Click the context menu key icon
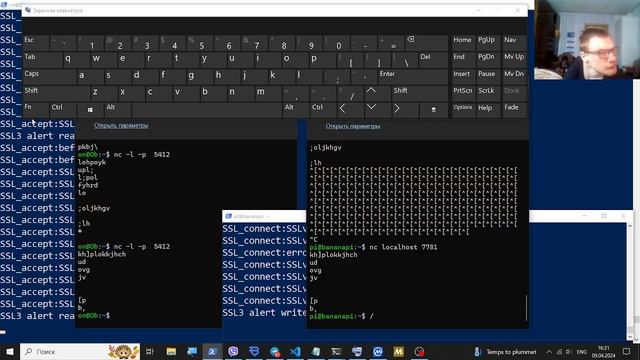 433,110
